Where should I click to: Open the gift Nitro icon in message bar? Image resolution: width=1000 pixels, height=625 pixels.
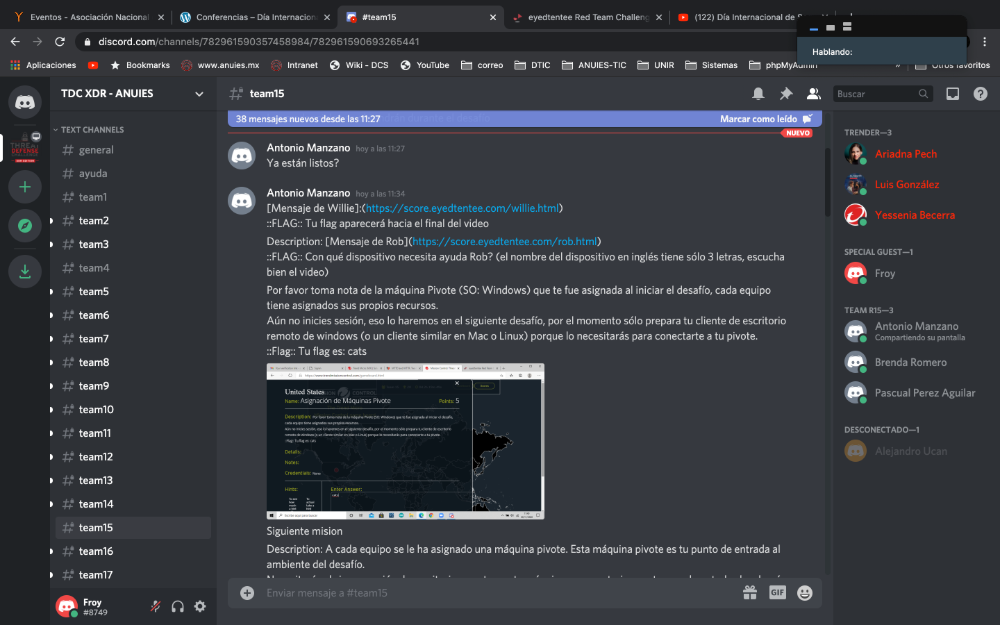click(x=749, y=592)
